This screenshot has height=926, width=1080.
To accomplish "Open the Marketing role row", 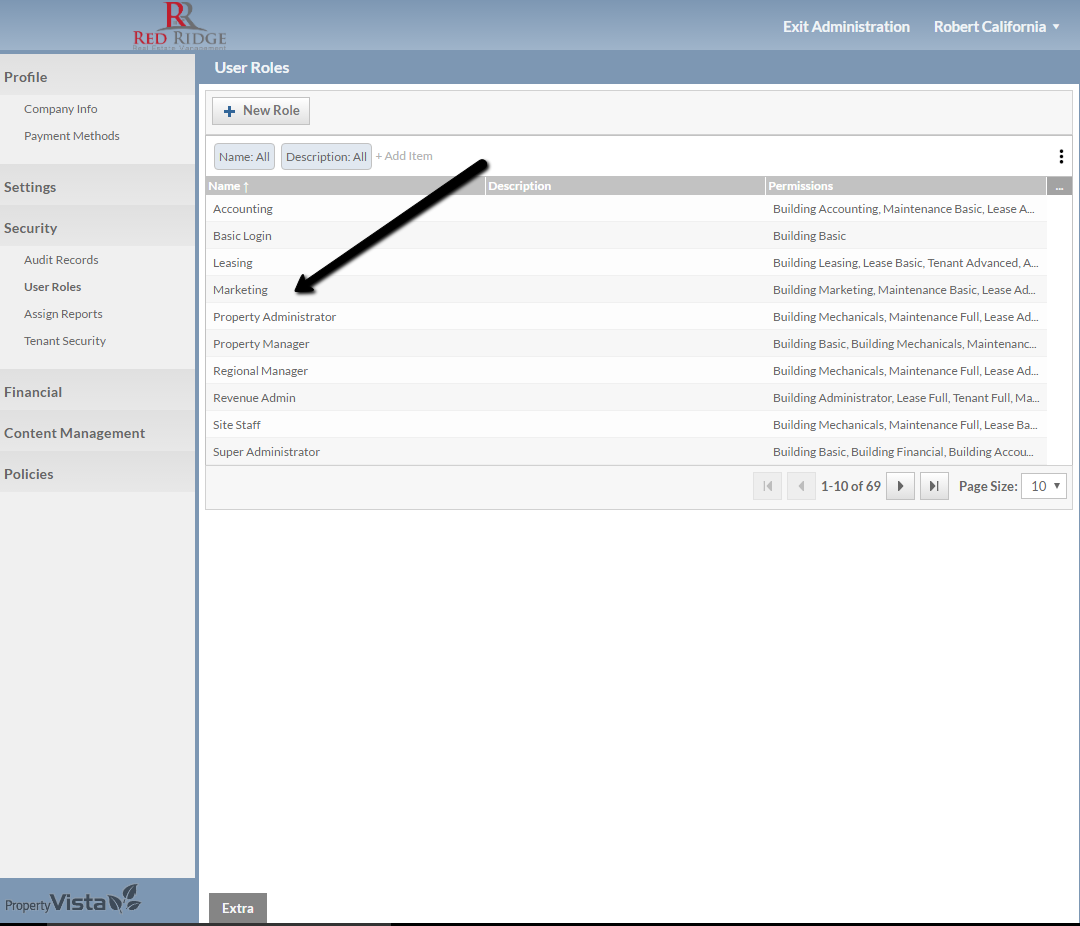I will (241, 290).
